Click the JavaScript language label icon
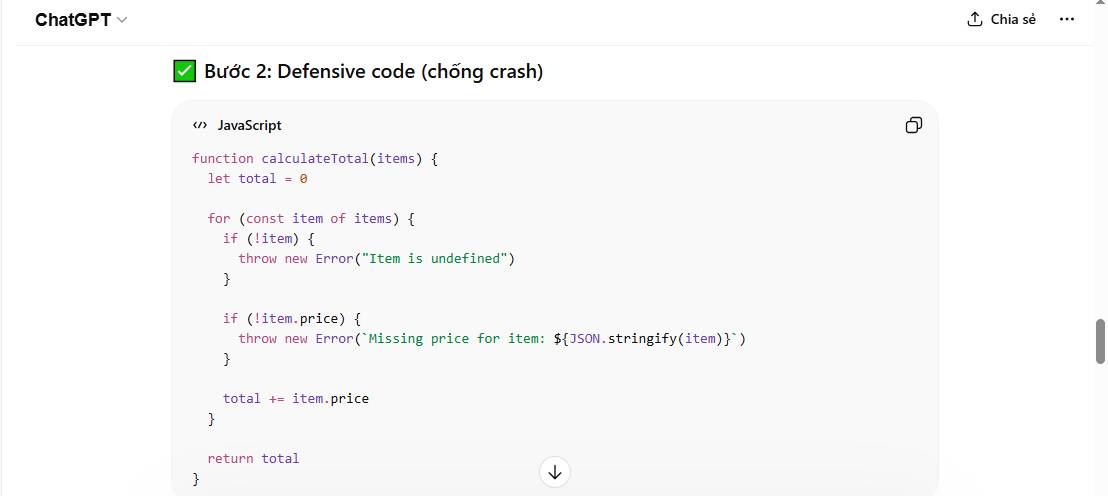1108x496 pixels. [x=200, y=125]
